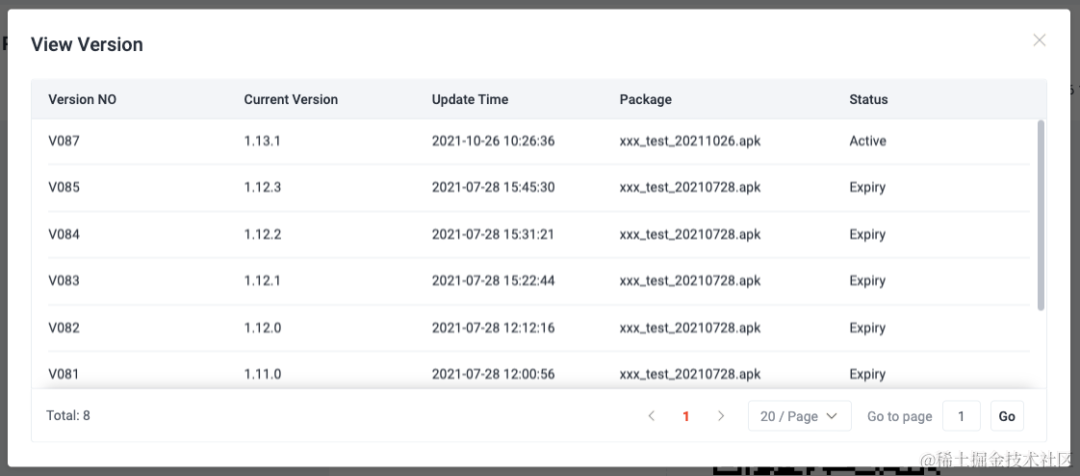Image resolution: width=1080 pixels, height=476 pixels.
Task: Click the Package column header
Action: (646, 100)
